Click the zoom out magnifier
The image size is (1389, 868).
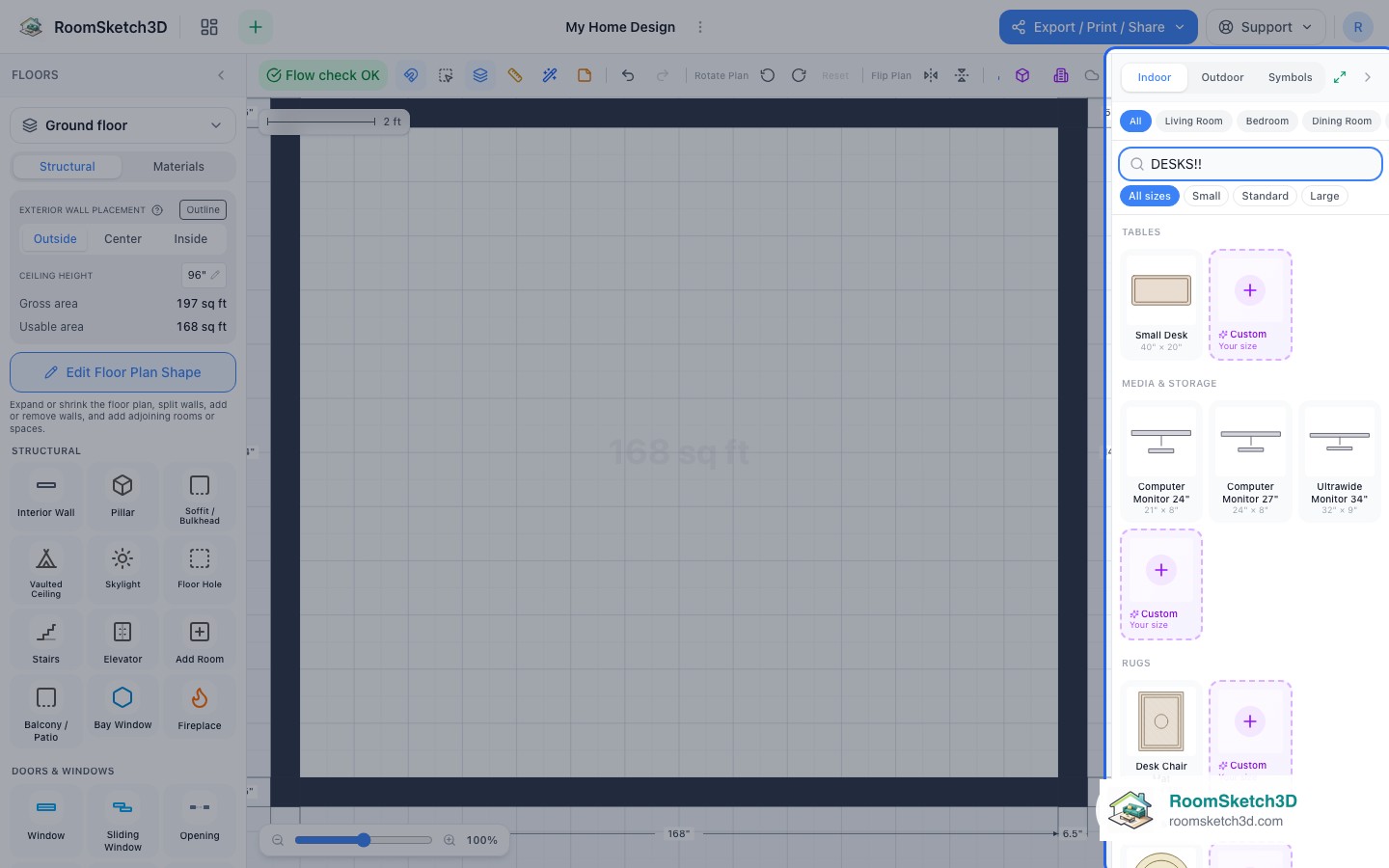(x=278, y=840)
